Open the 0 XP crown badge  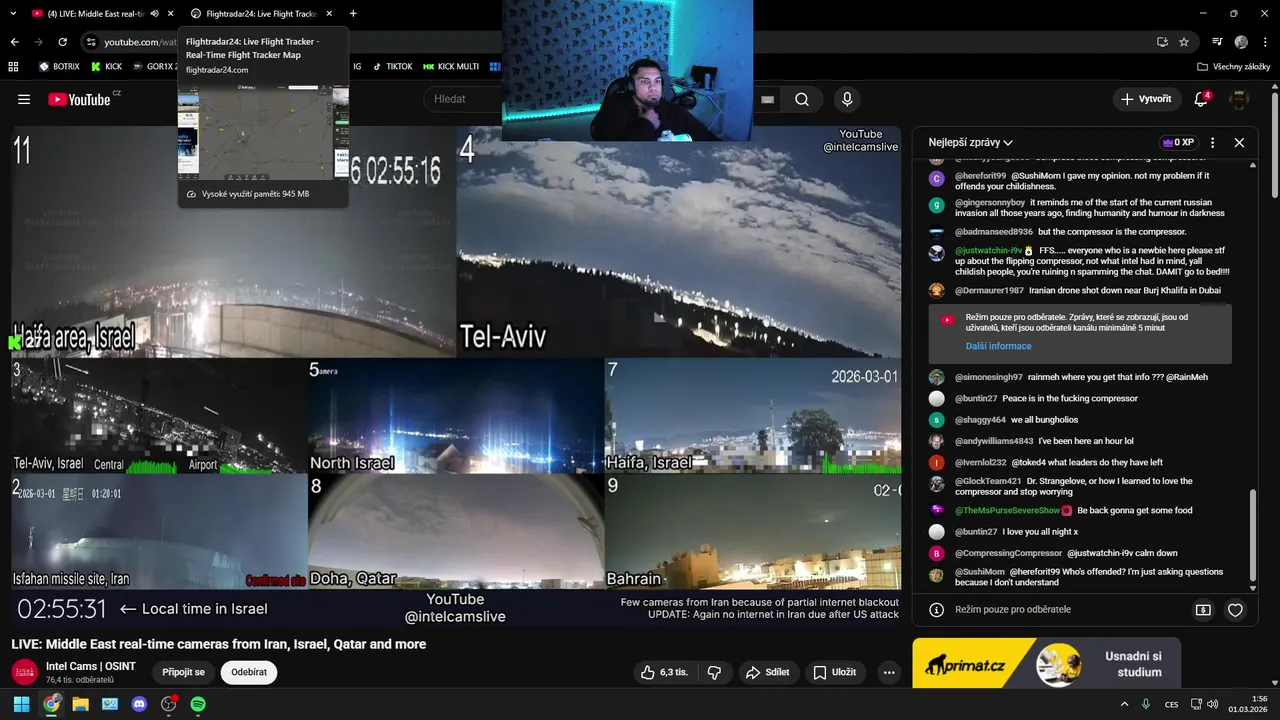[x=1177, y=143]
